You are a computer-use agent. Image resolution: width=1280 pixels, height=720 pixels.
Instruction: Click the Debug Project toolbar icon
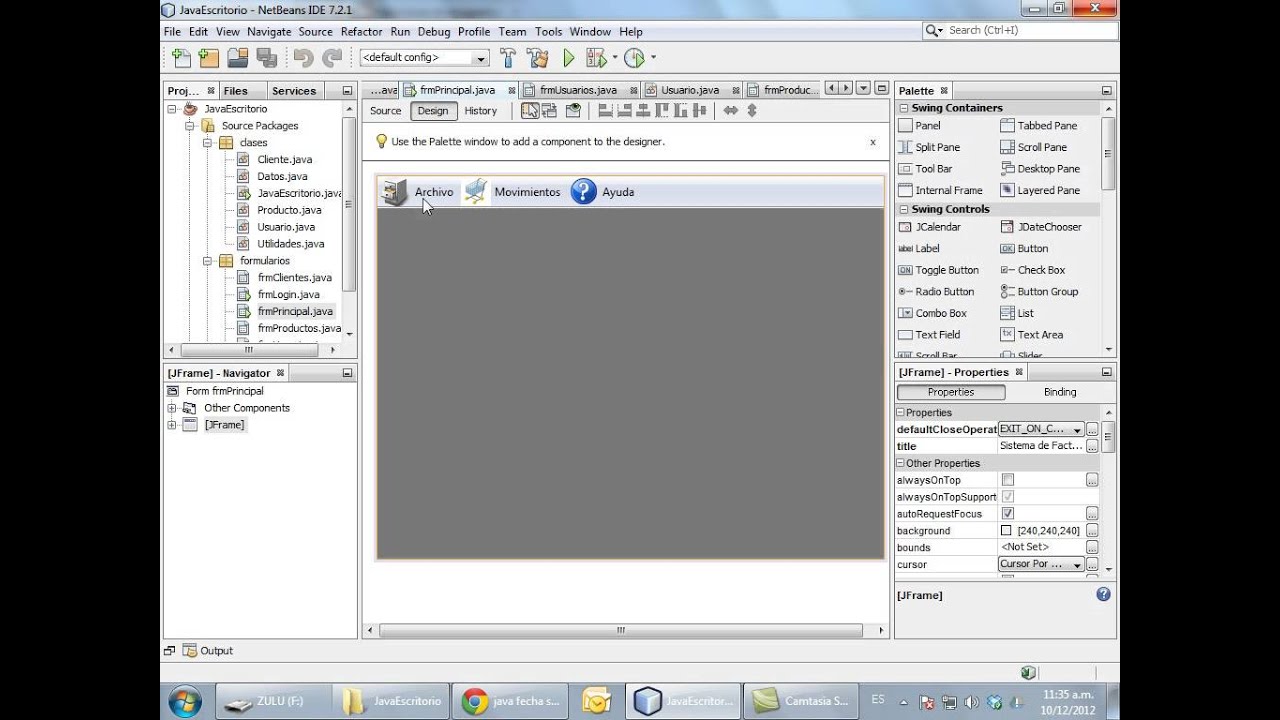tap(597, 58)
